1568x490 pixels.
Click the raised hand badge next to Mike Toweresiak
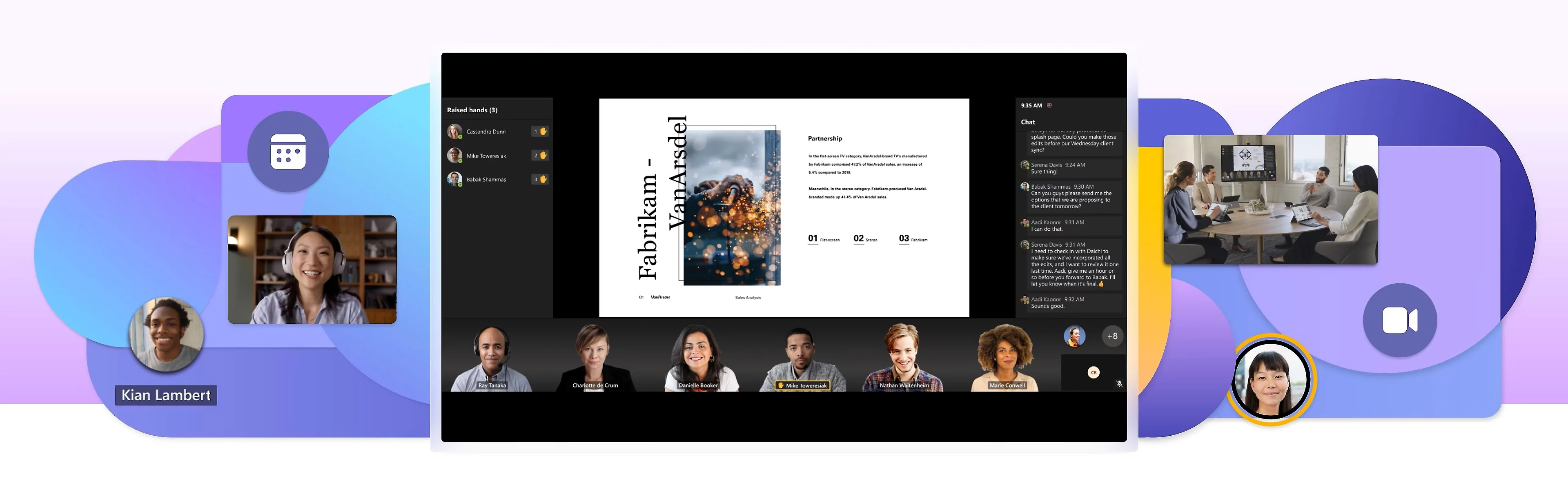[541, 156]
